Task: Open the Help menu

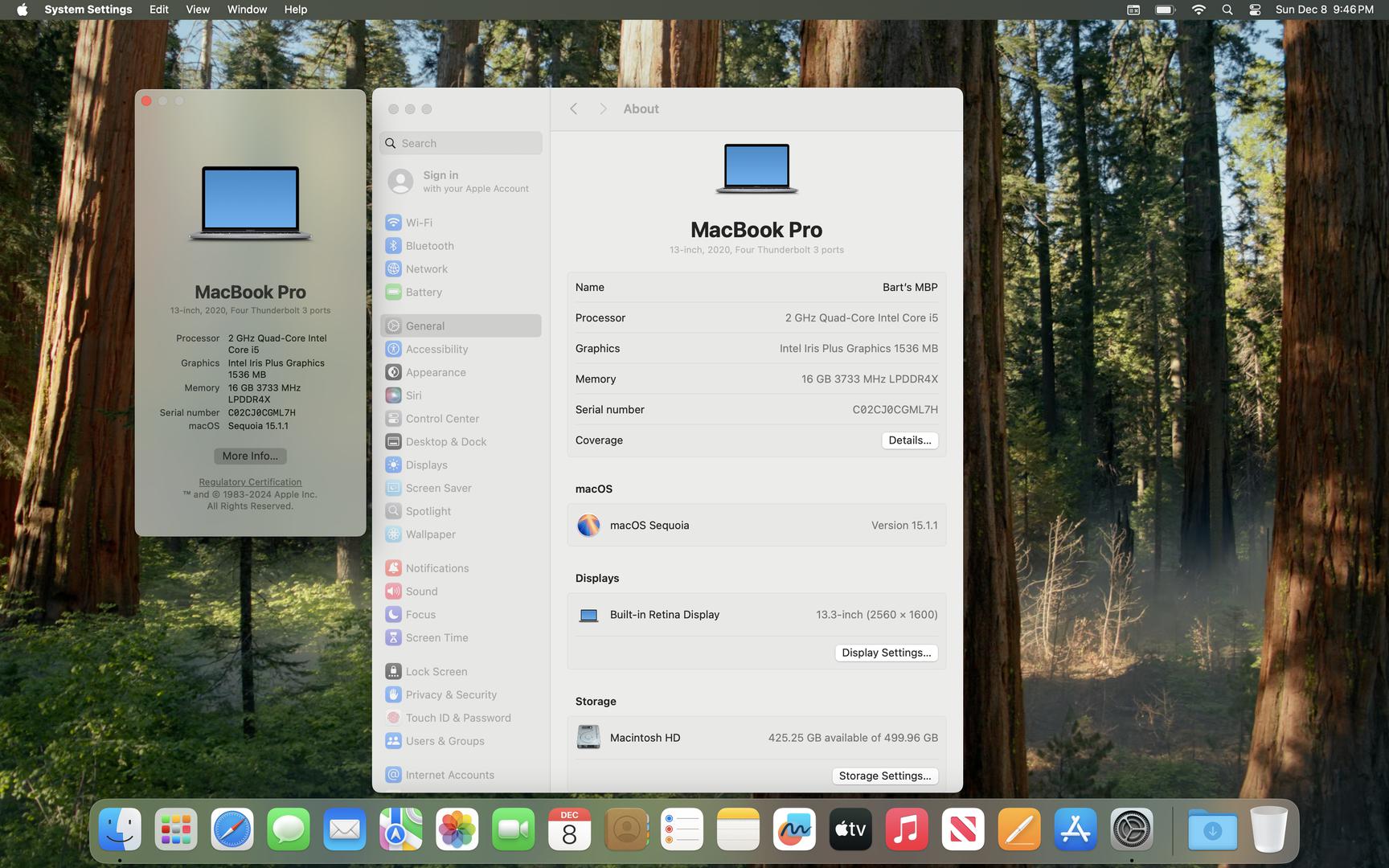Action: tap(296, 10)
